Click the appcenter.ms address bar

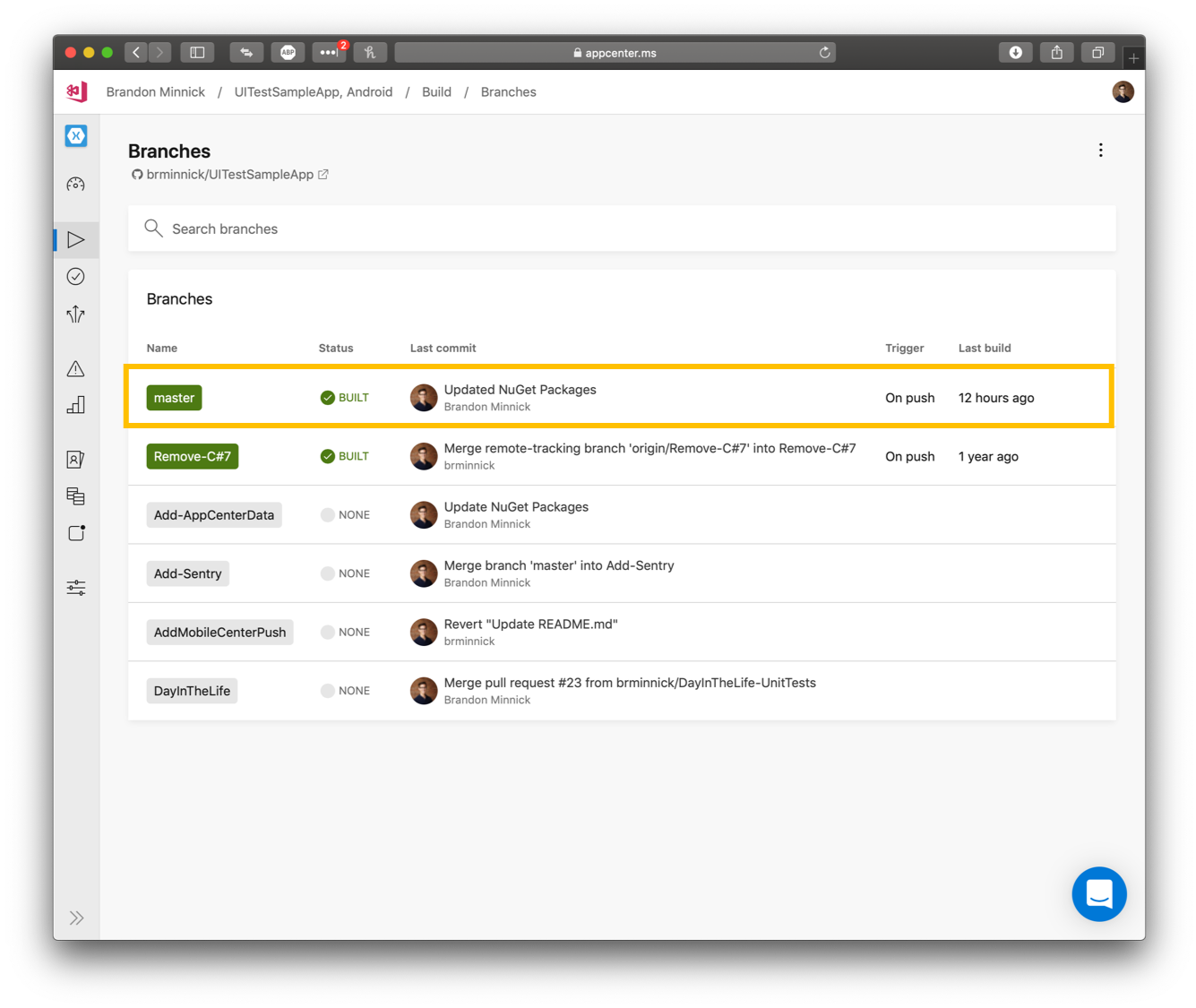615,53
